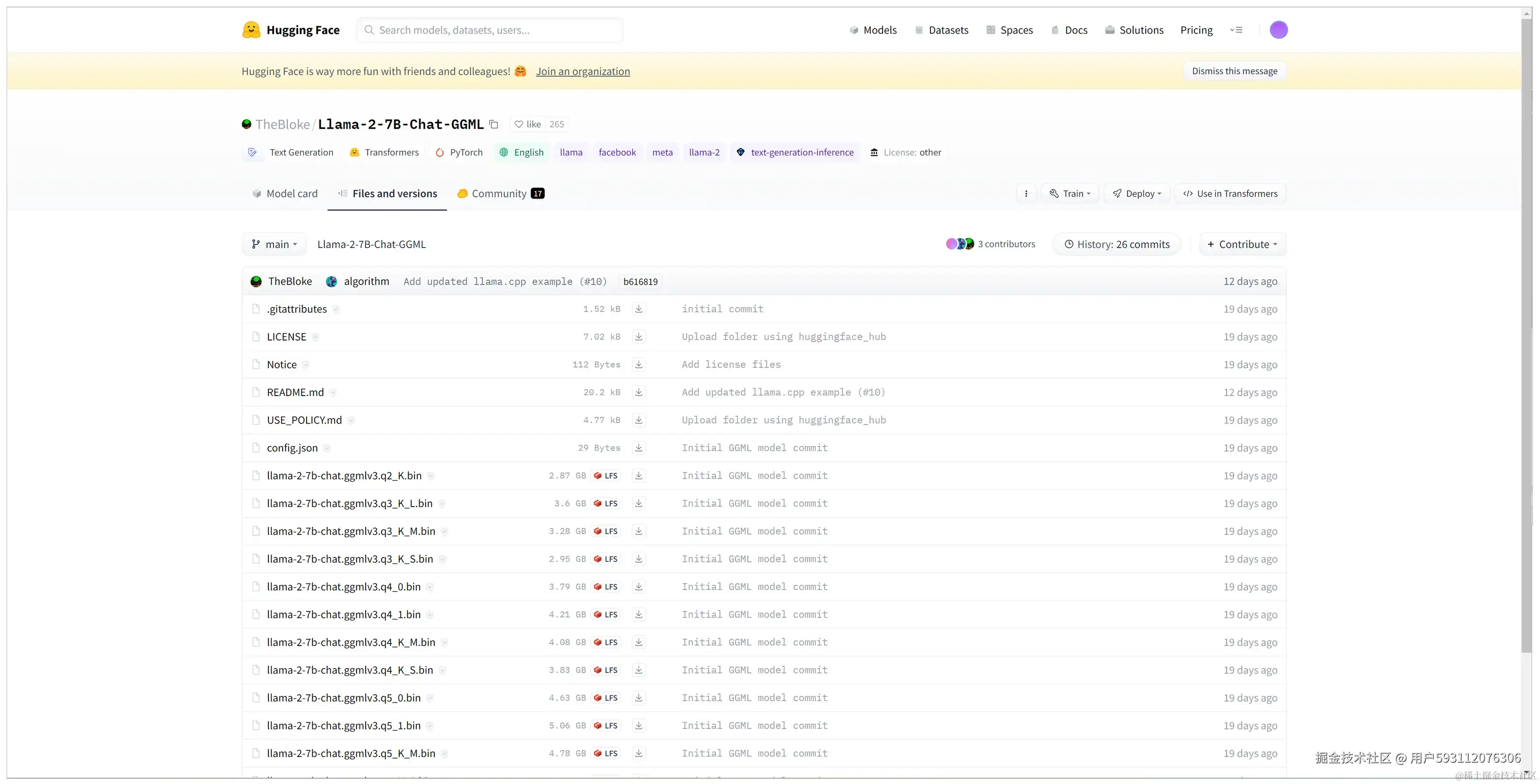Image resolution: width=1540 pixels, height=784 pixels.
Task: Download the README.md file
Action: point(639,392)
